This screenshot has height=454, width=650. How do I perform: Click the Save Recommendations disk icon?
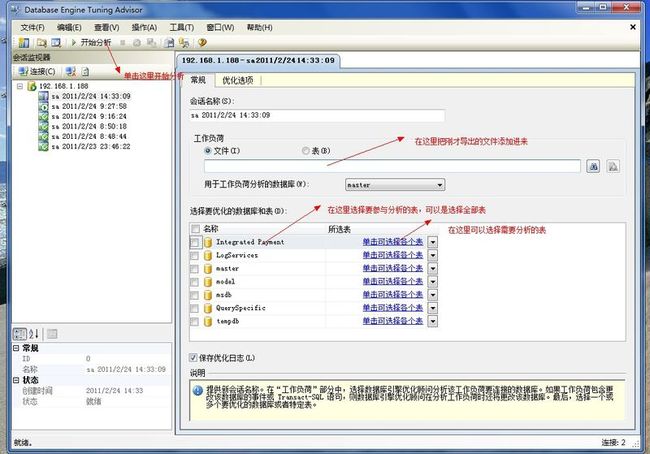[x=169, y=42]
